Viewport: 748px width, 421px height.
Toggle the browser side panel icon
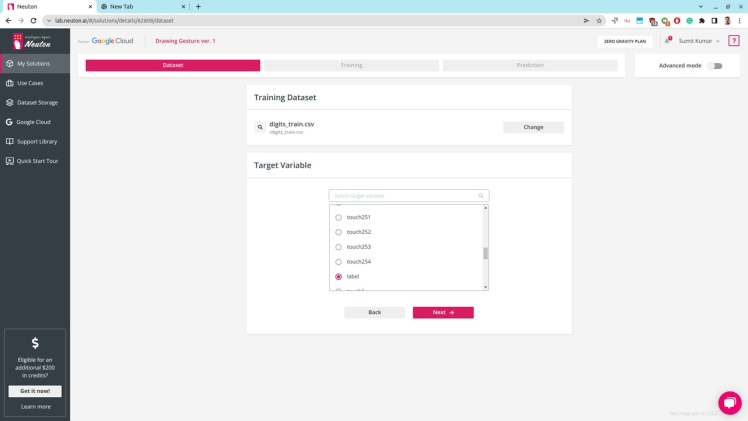pos(714,21)
